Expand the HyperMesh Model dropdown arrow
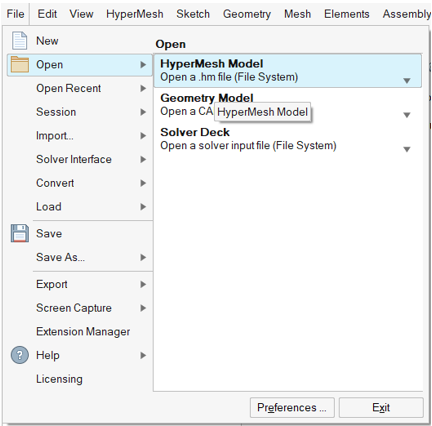The width and height of the screenshot is (432, 426). [x=406, y=81]
